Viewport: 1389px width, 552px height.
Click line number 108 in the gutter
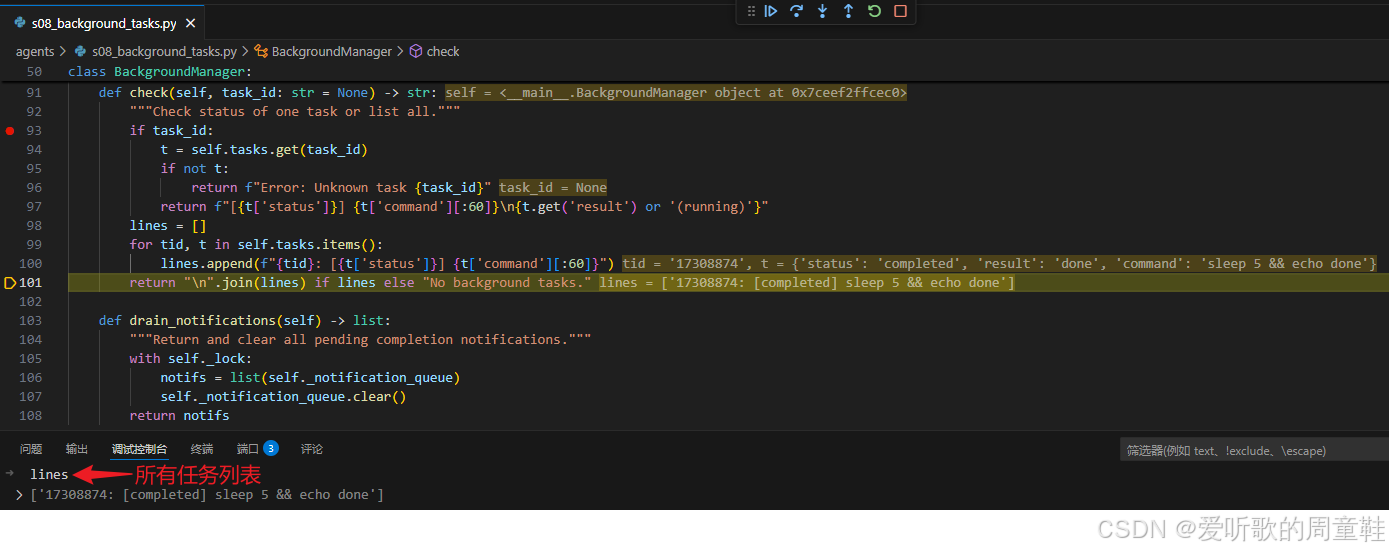click(30, 416)
